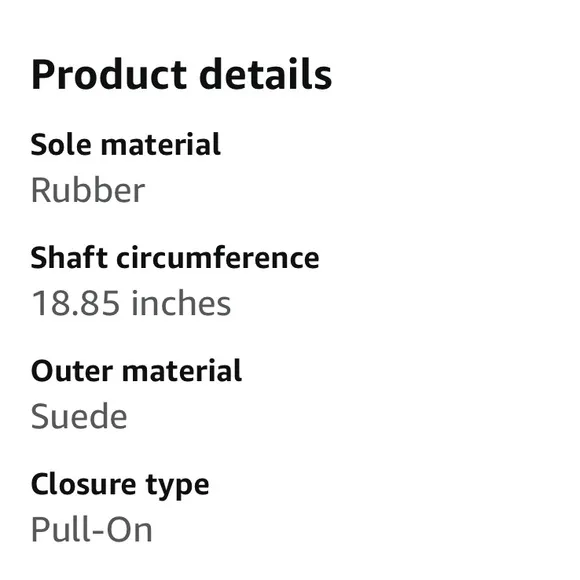Image resolution: width=580 pixels, height=580 pixels.
Task: Click the 18.85 inches value
Action: coord(131,304)
